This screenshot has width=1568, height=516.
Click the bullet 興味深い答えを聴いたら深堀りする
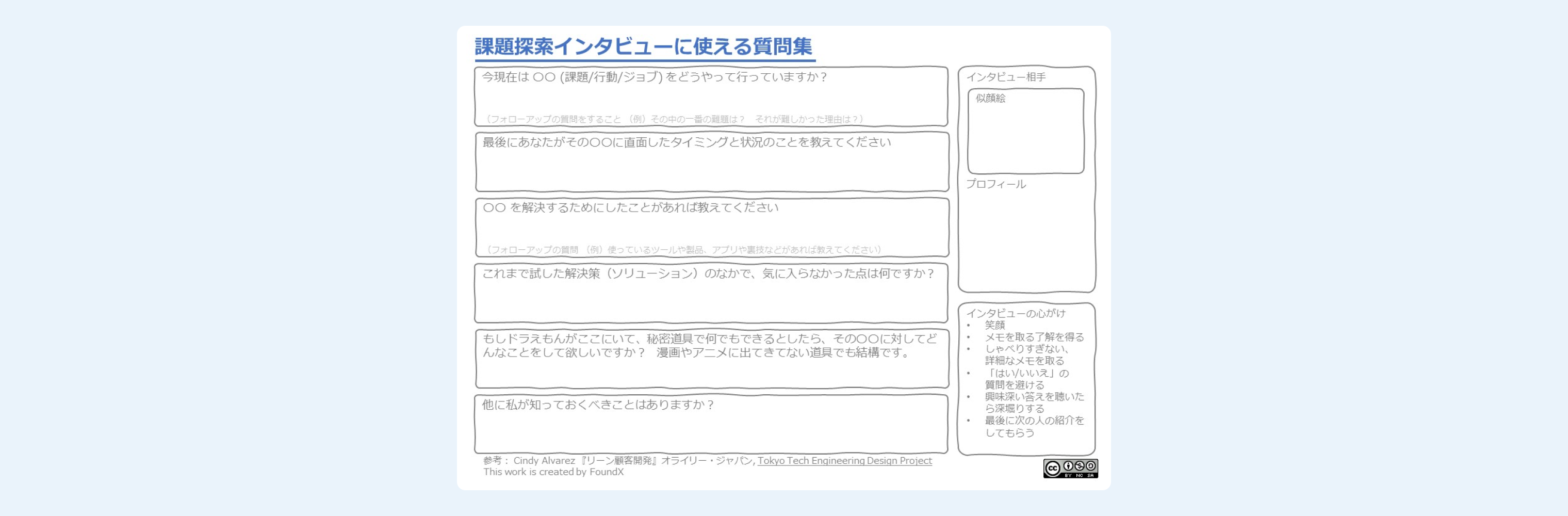coord(1034,402)
